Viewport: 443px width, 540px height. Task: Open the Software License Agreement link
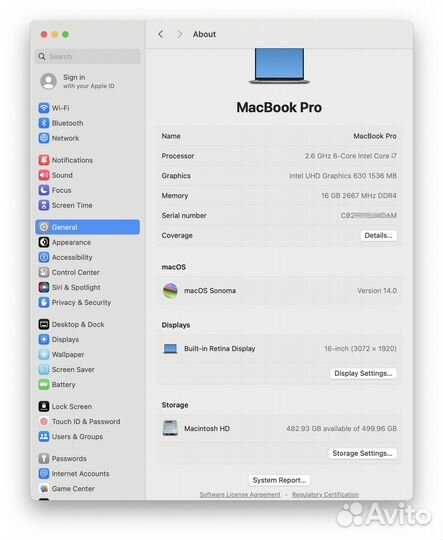click(x=240, y=495)
